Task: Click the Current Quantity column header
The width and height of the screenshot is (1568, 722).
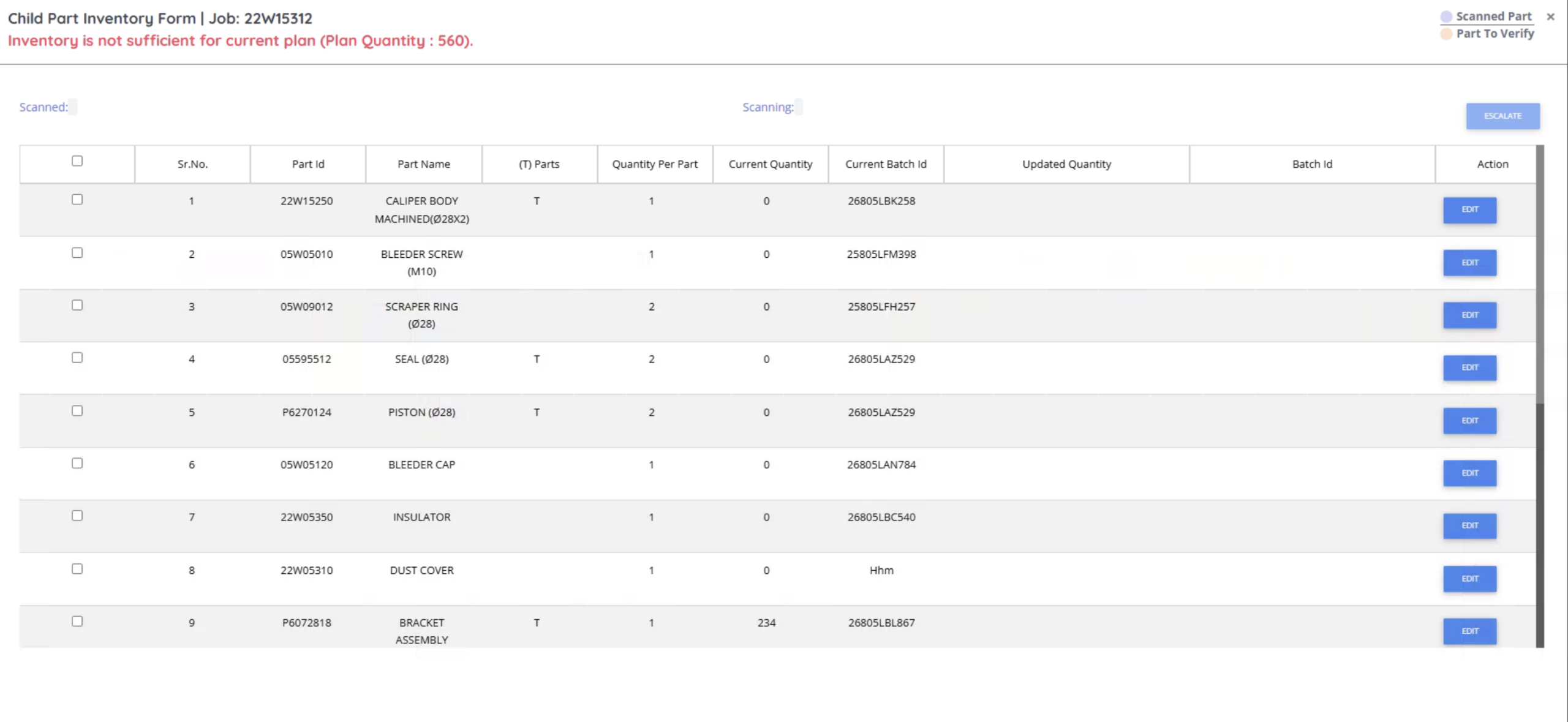Action: [771, 164]
